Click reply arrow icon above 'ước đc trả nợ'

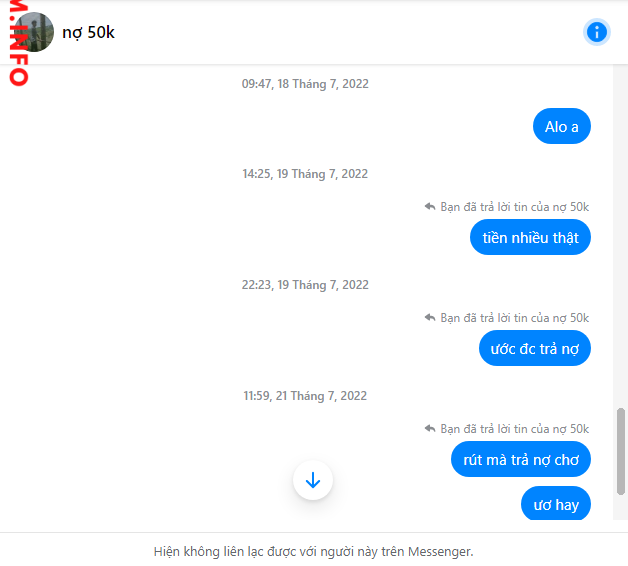click(x=429, y=318)
